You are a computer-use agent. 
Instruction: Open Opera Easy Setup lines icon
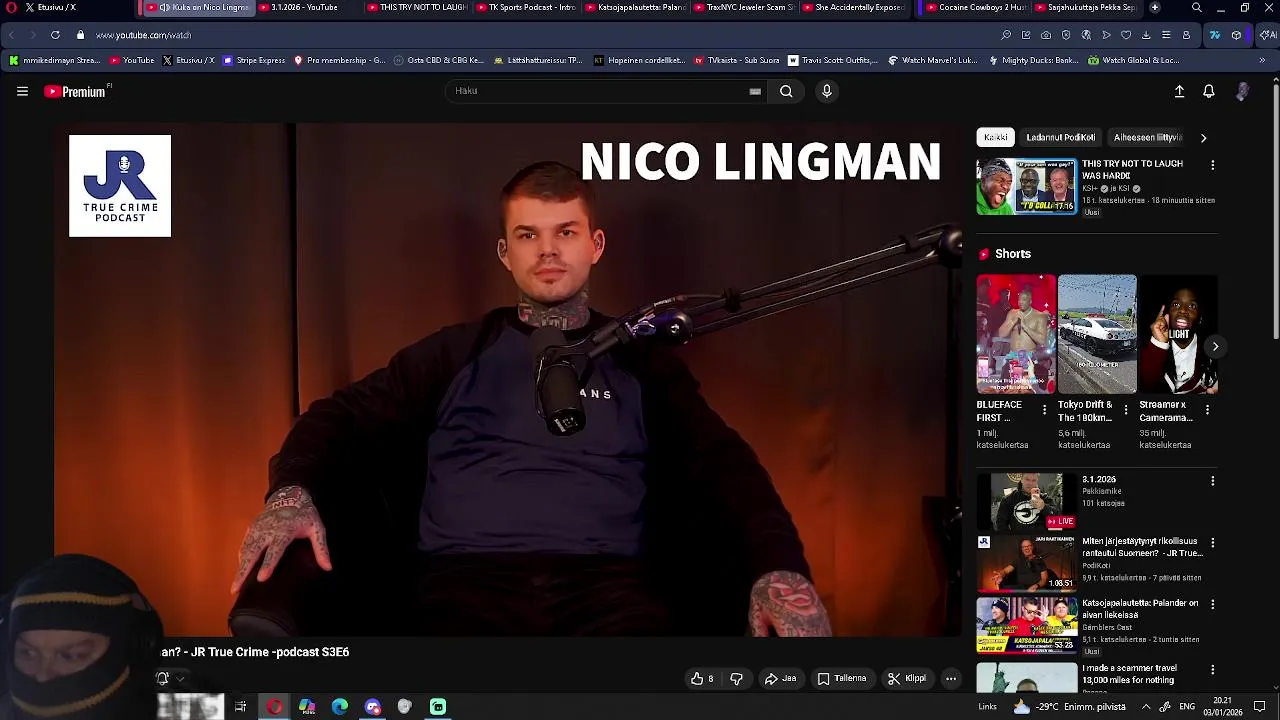tap(1166, 35)
